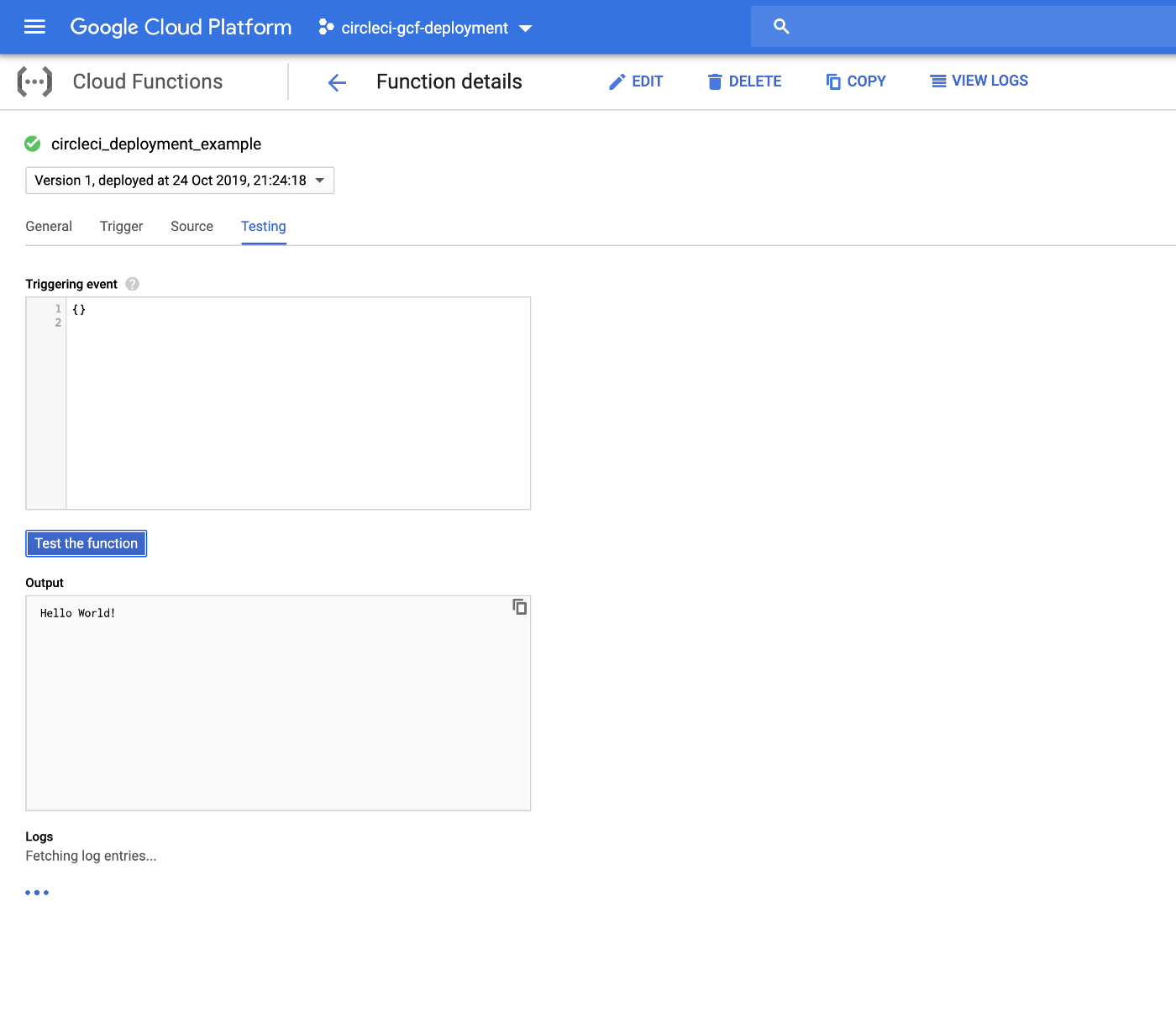
Task: Click Test the function button
Action: click(x=87, y=543)
